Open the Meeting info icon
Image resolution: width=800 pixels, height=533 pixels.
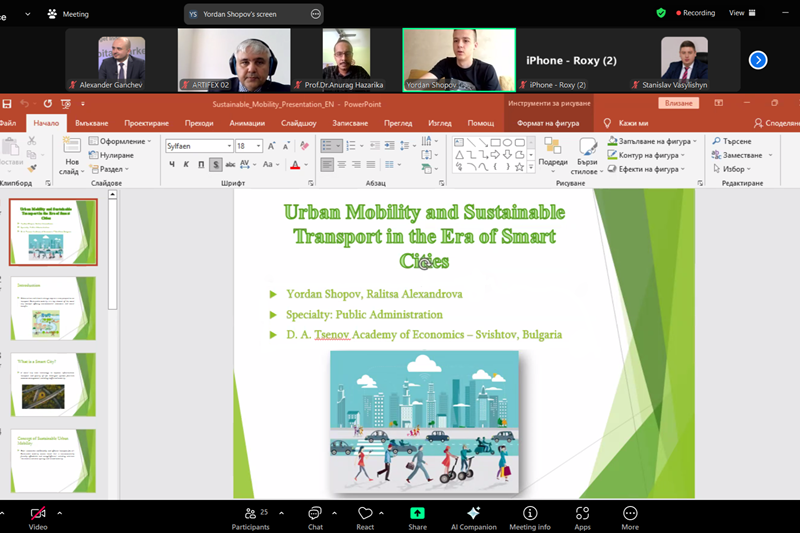(x=530, y=513)
